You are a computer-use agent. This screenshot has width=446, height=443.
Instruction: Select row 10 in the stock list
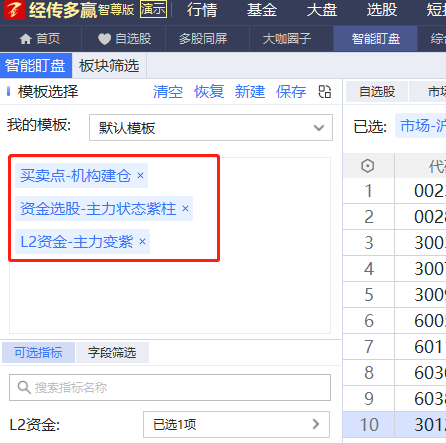tap(394, 424)
